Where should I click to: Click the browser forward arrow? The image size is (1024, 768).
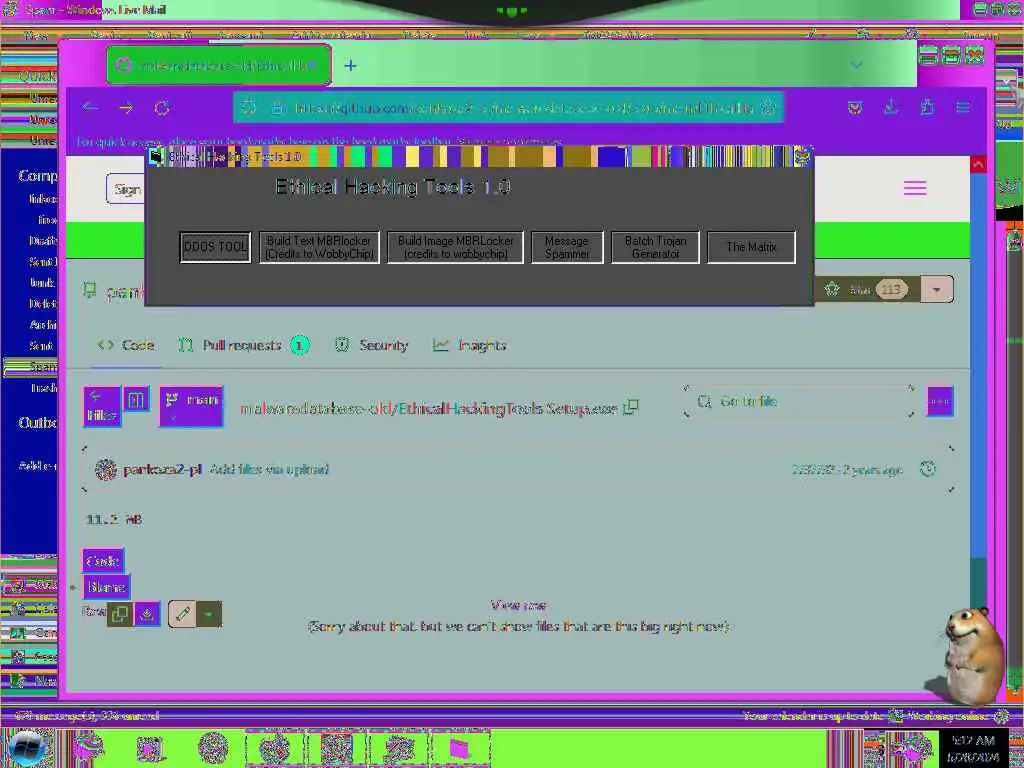point(126,108)
